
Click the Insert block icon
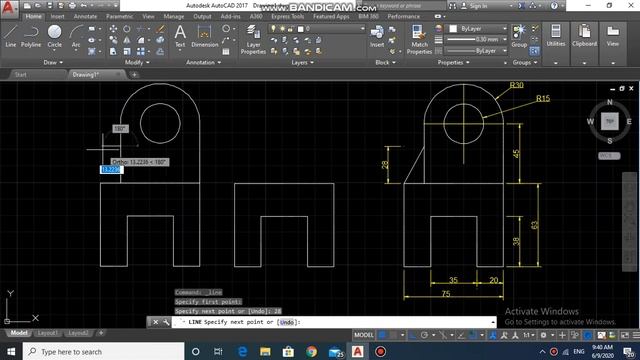pyautogui.click(x=377, y=36)
